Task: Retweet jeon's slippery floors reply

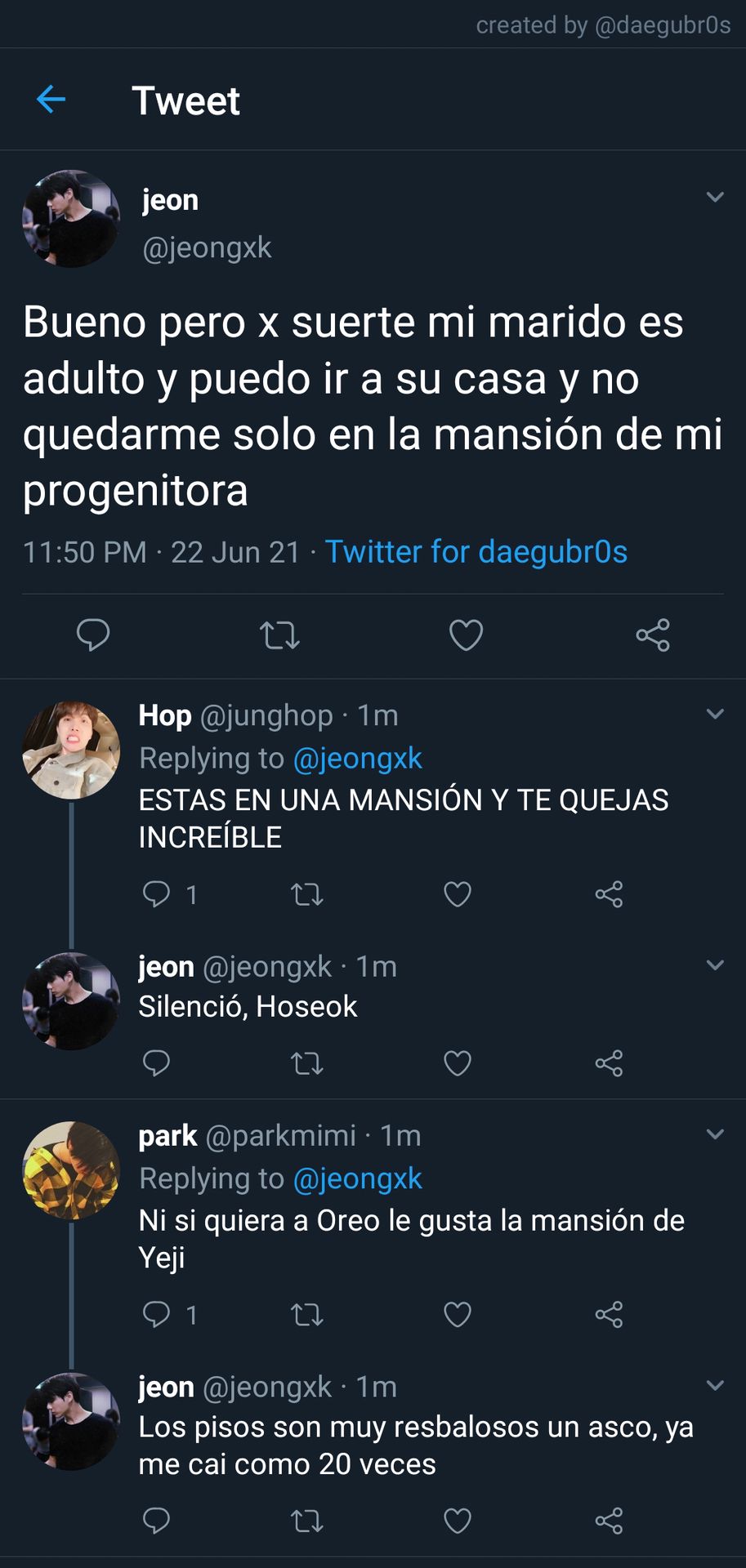Action: [307, 1521]
